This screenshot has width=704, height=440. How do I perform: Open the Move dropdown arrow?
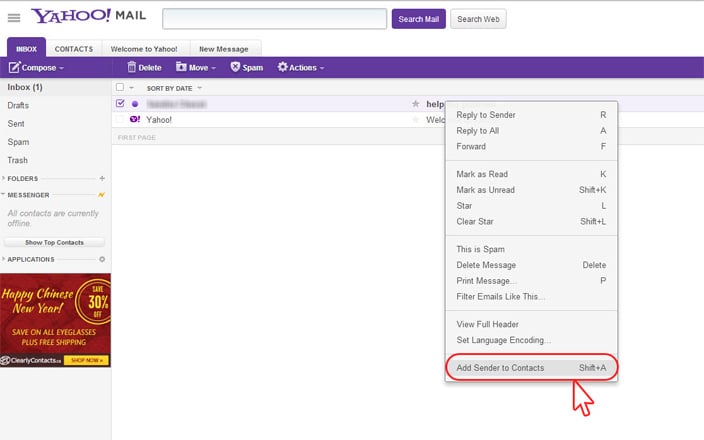(x=214, y=68)
